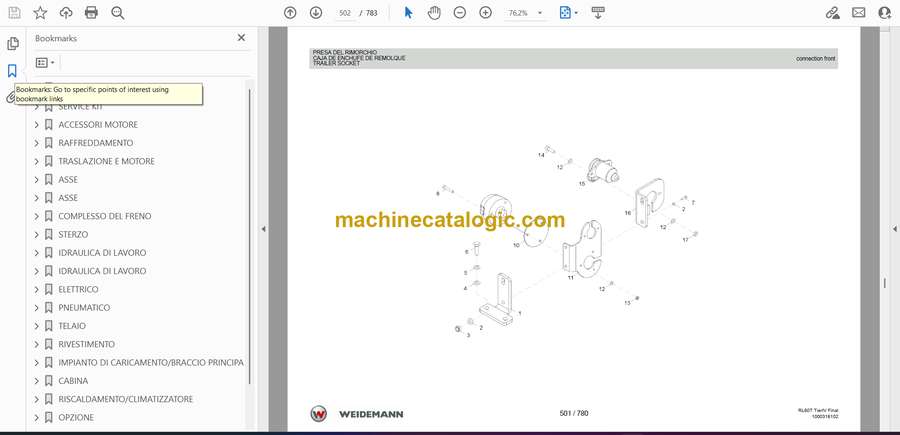Open the find text magnifier tool
Viewport: 900px width, 435px height.
118,13
